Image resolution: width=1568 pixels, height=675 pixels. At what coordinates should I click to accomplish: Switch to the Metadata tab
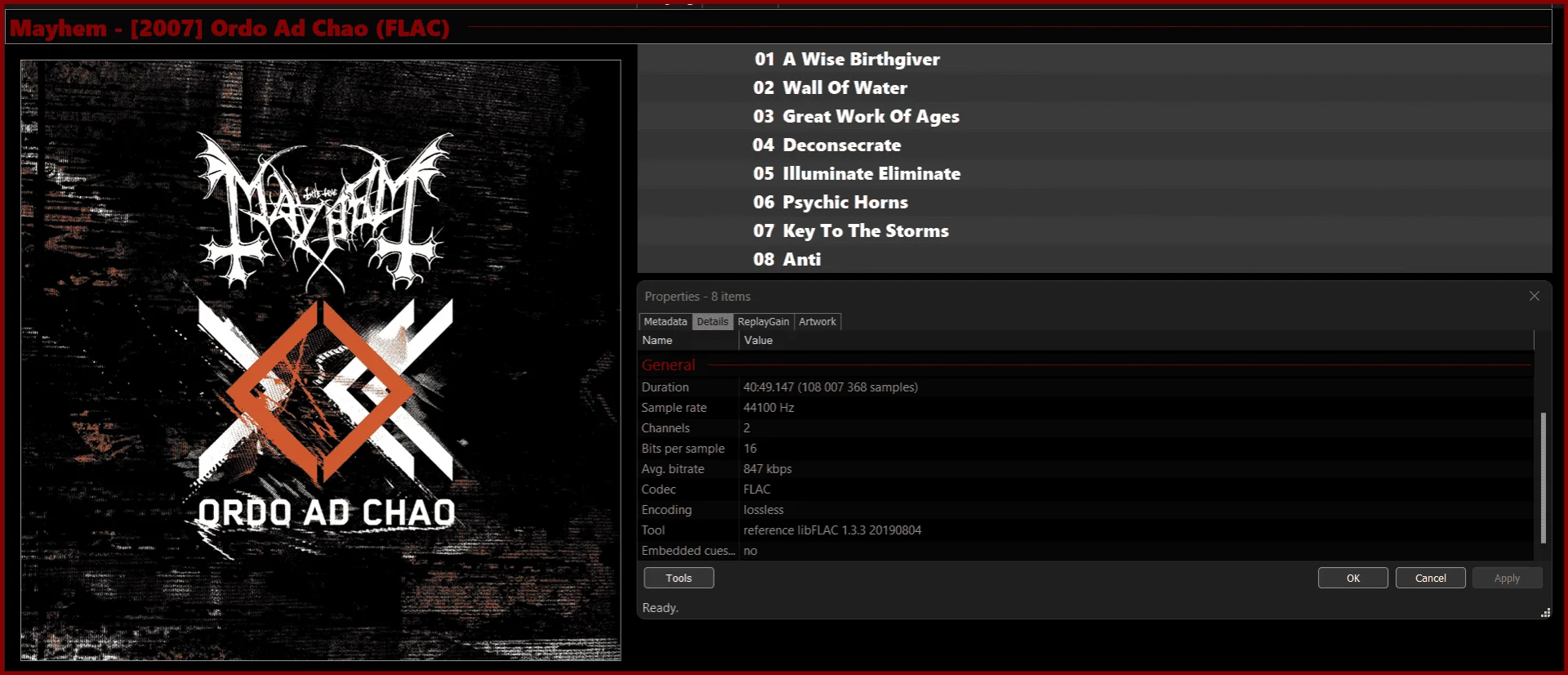[x=665, y=322]
